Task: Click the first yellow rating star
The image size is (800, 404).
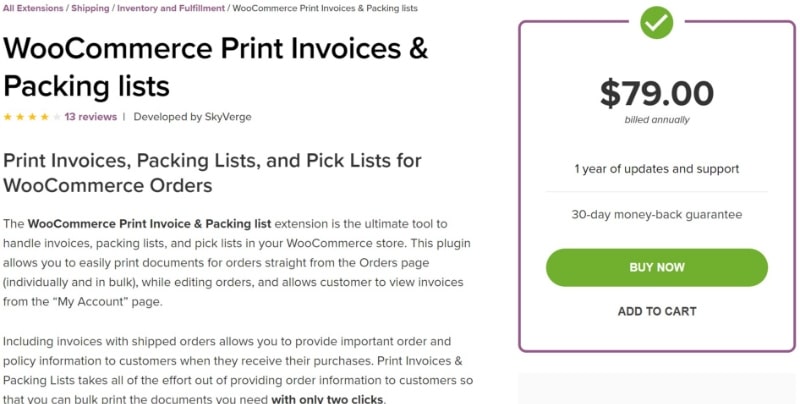Action: click(x=8, y=117)
